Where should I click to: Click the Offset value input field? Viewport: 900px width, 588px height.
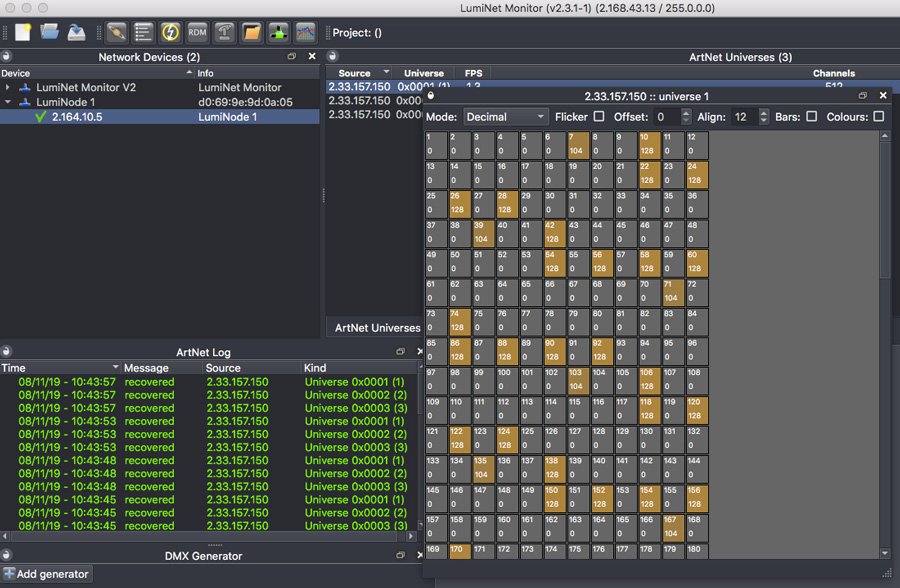pos(663,117)
